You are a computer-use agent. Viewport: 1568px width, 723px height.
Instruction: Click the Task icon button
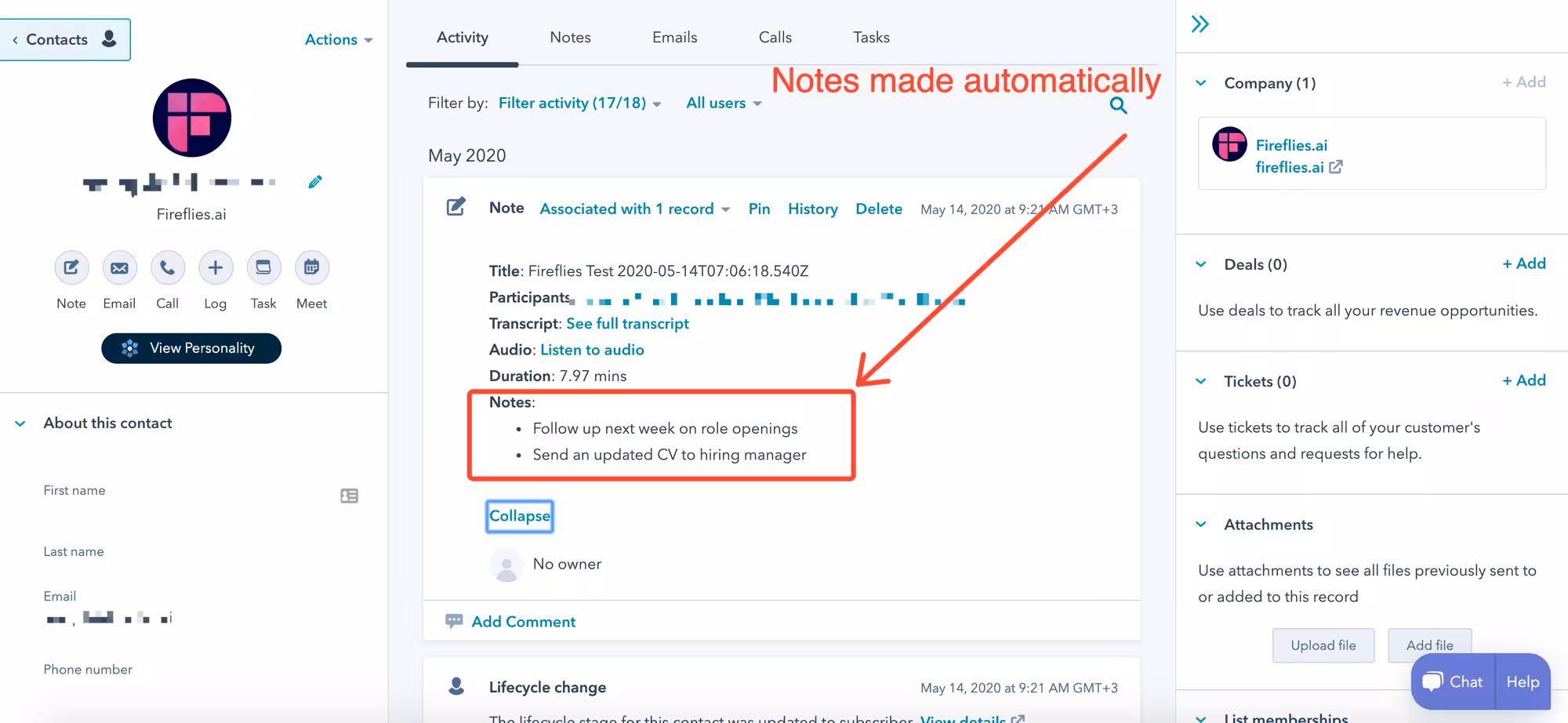click(x=263, y=268)
